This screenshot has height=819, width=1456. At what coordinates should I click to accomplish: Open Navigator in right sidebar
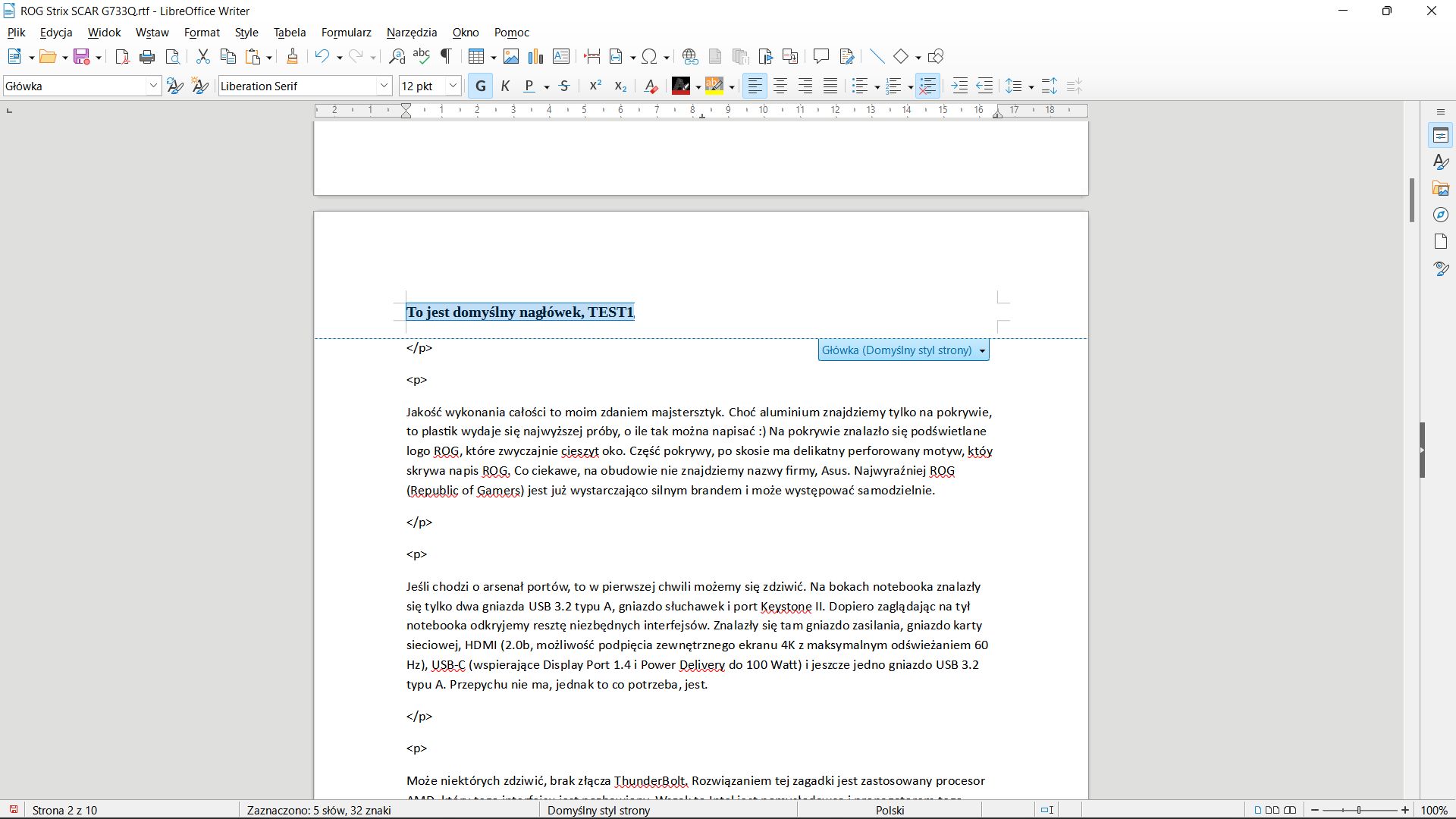click(1441, 215)
